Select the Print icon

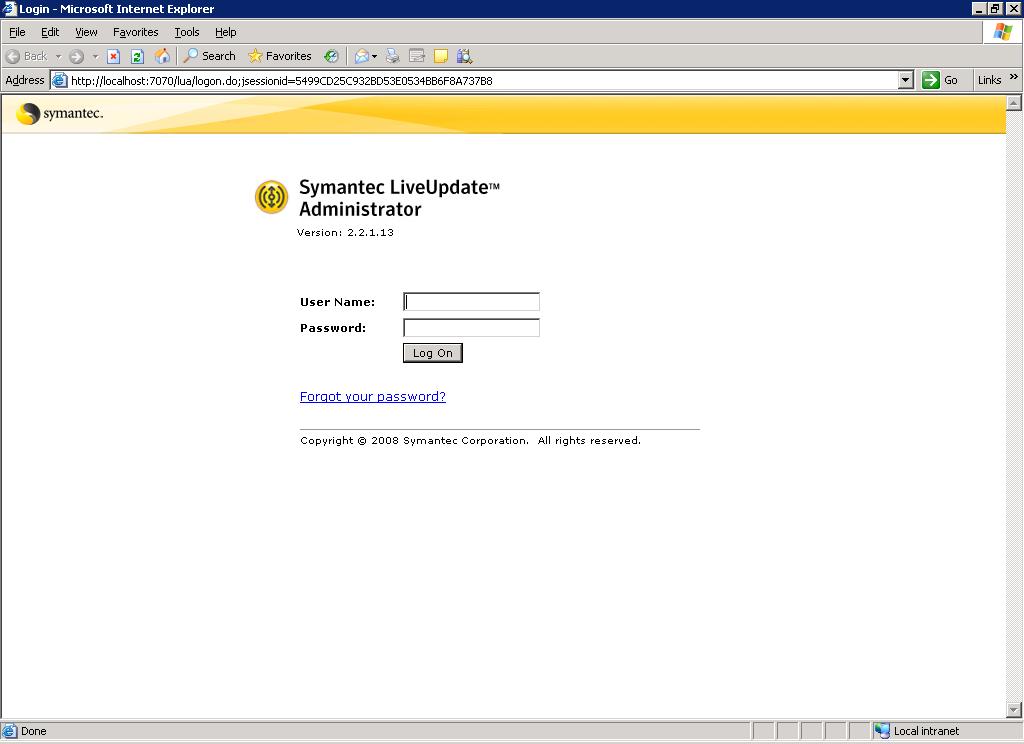(392, 56)
